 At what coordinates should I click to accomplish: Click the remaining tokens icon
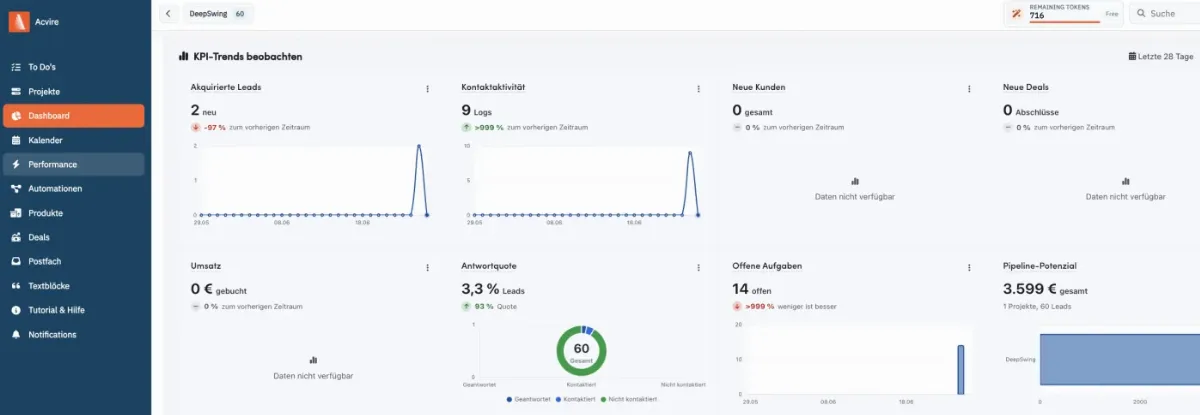coord(1017,14)
